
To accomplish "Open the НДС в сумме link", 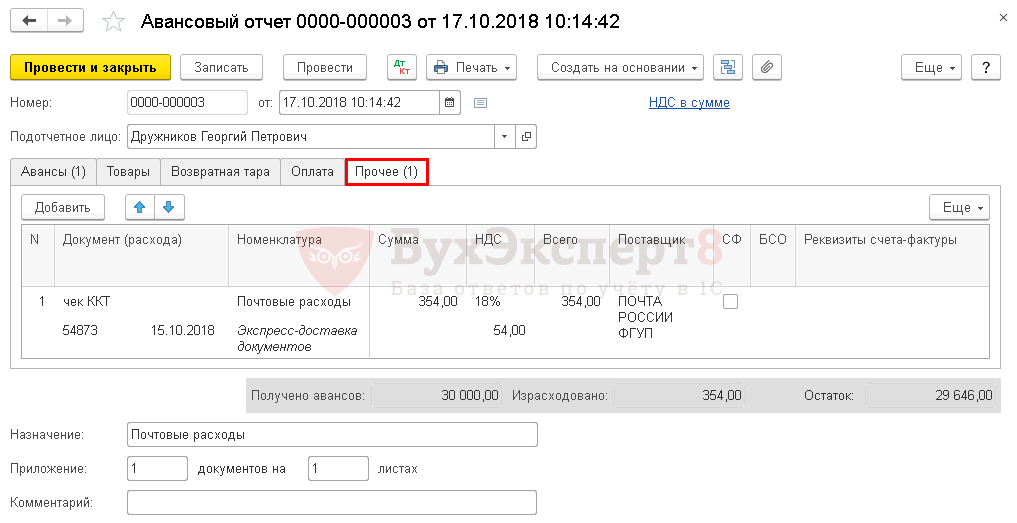I will click(689, 103).
